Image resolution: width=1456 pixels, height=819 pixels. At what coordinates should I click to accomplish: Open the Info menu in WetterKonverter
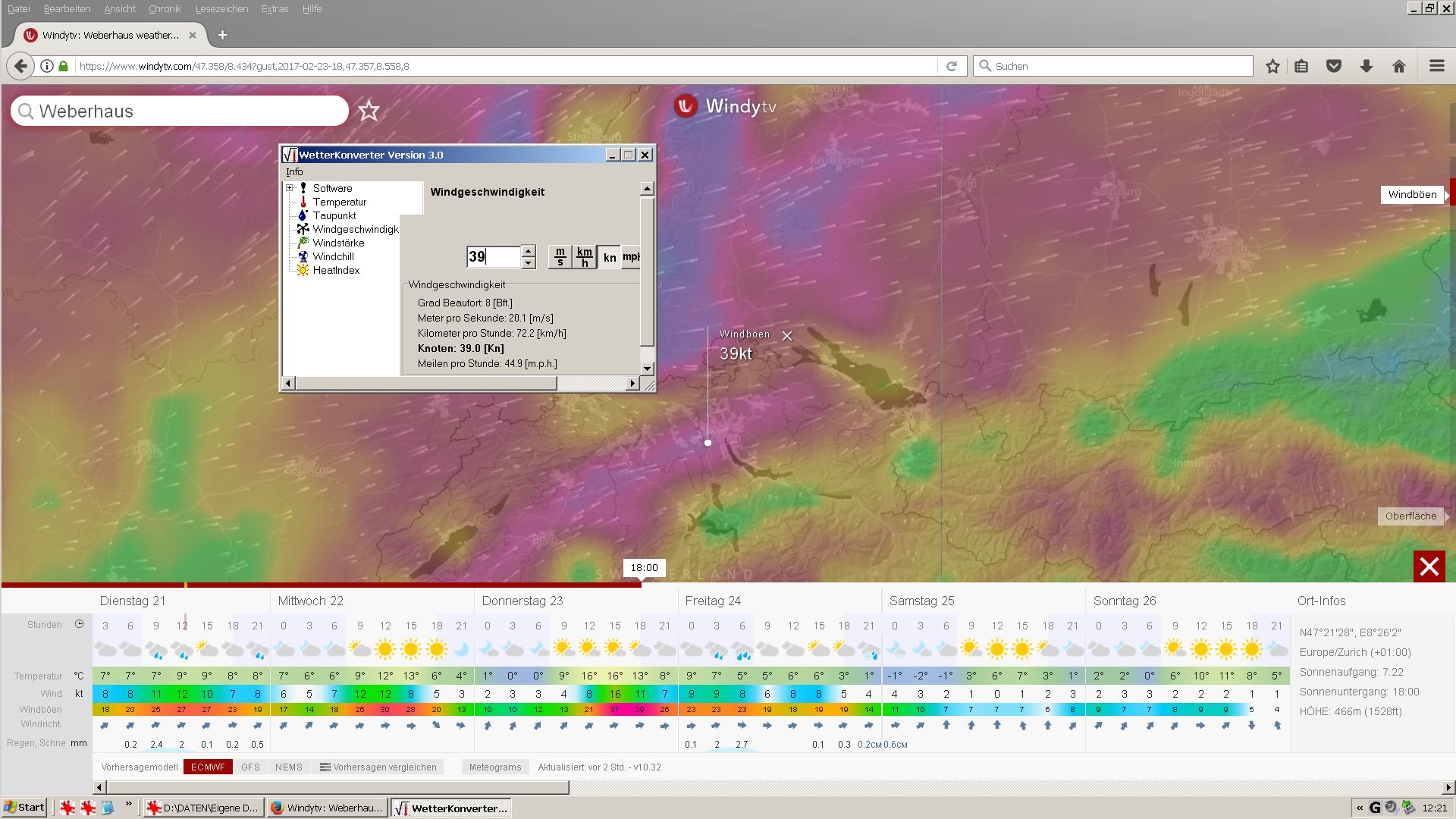[x=294, y=172]
